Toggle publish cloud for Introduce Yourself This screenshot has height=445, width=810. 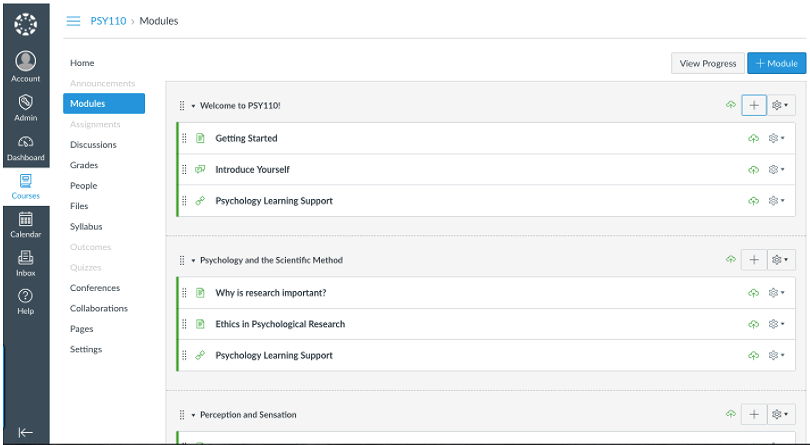coord(754,170)
